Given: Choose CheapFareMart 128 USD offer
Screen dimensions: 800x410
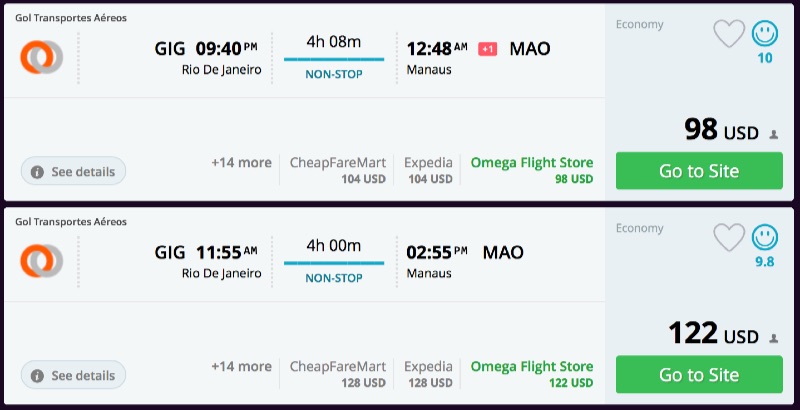Looking at the screenshot, I should (x=338, y=374).
